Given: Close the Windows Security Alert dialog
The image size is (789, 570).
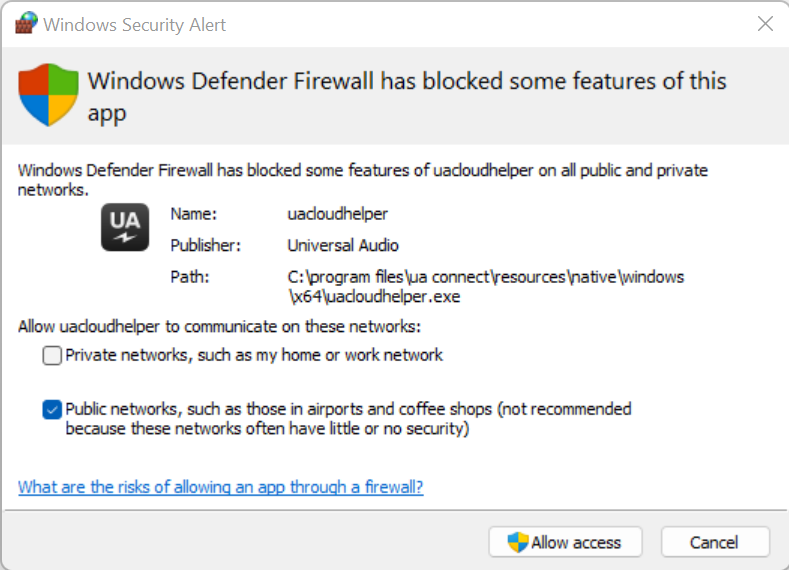Looking at the screenshot, I should click(x=765, y=24).
